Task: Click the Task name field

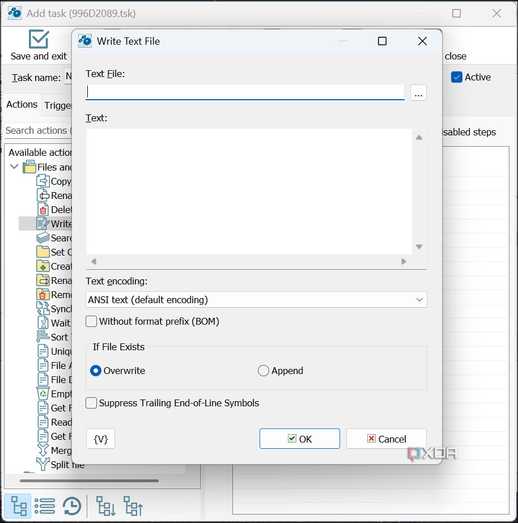Action: pyautogui.click(x=68, y=77)
